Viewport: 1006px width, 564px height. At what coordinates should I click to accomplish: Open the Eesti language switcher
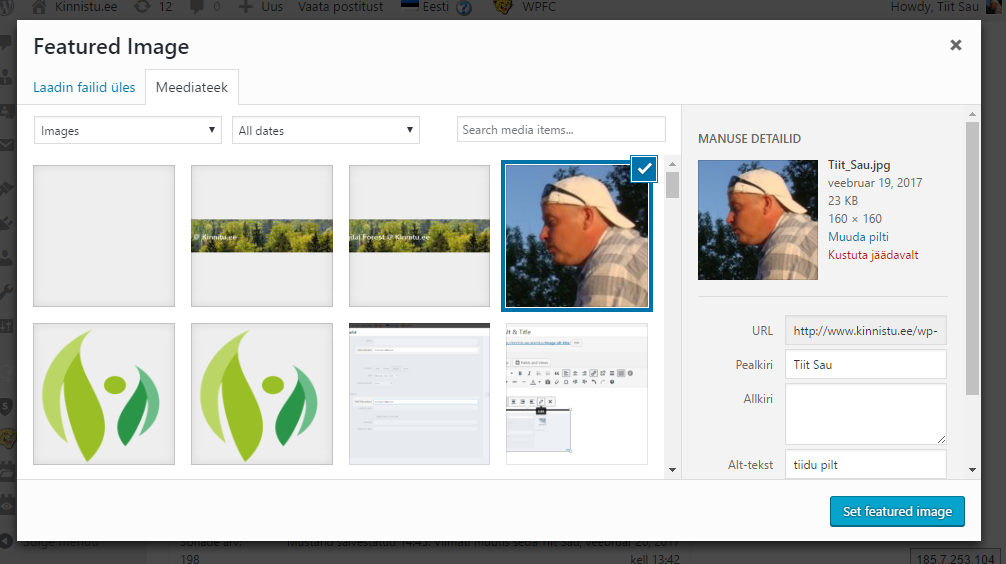425,6
